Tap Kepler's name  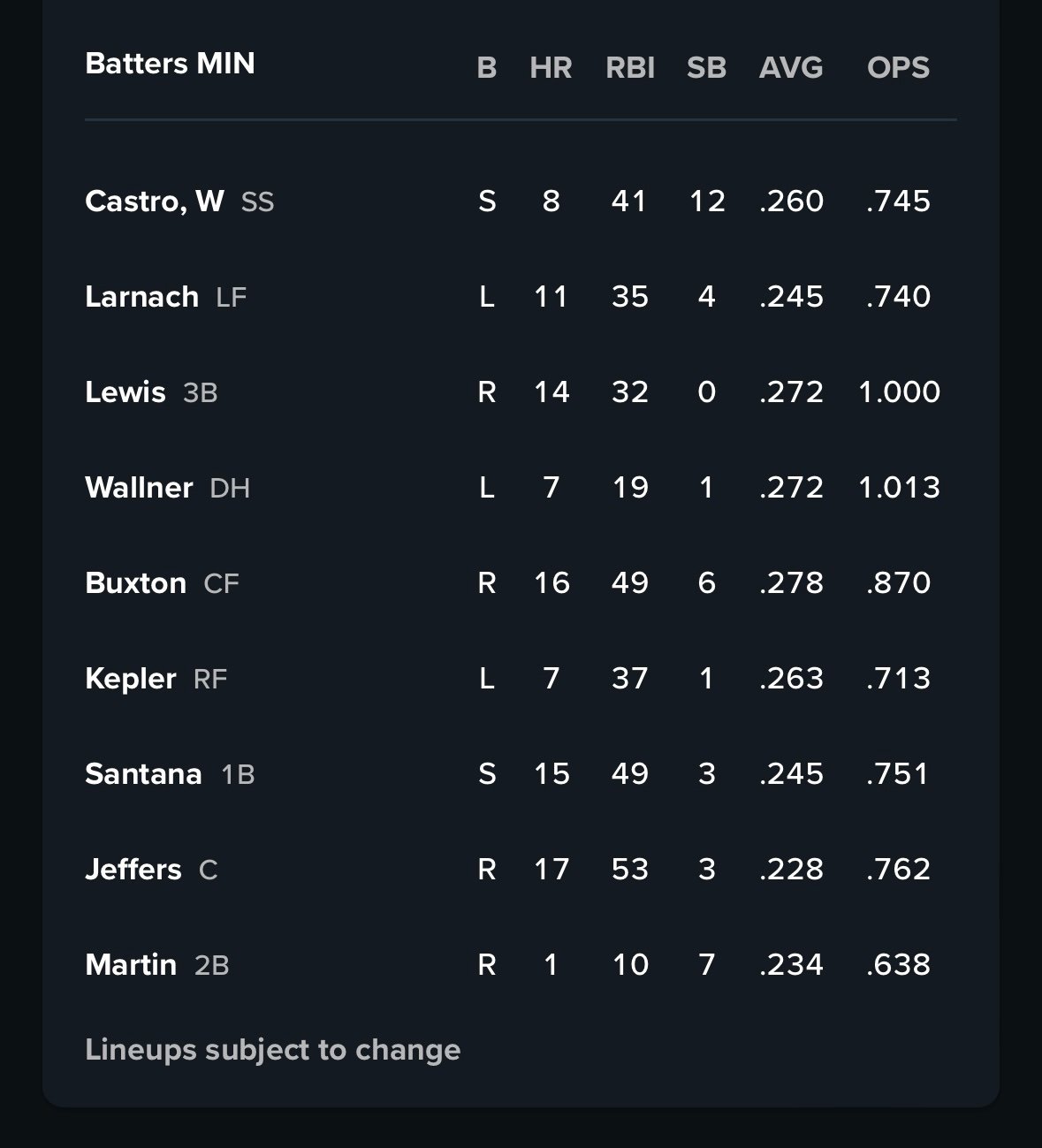[x=131, y=679]
